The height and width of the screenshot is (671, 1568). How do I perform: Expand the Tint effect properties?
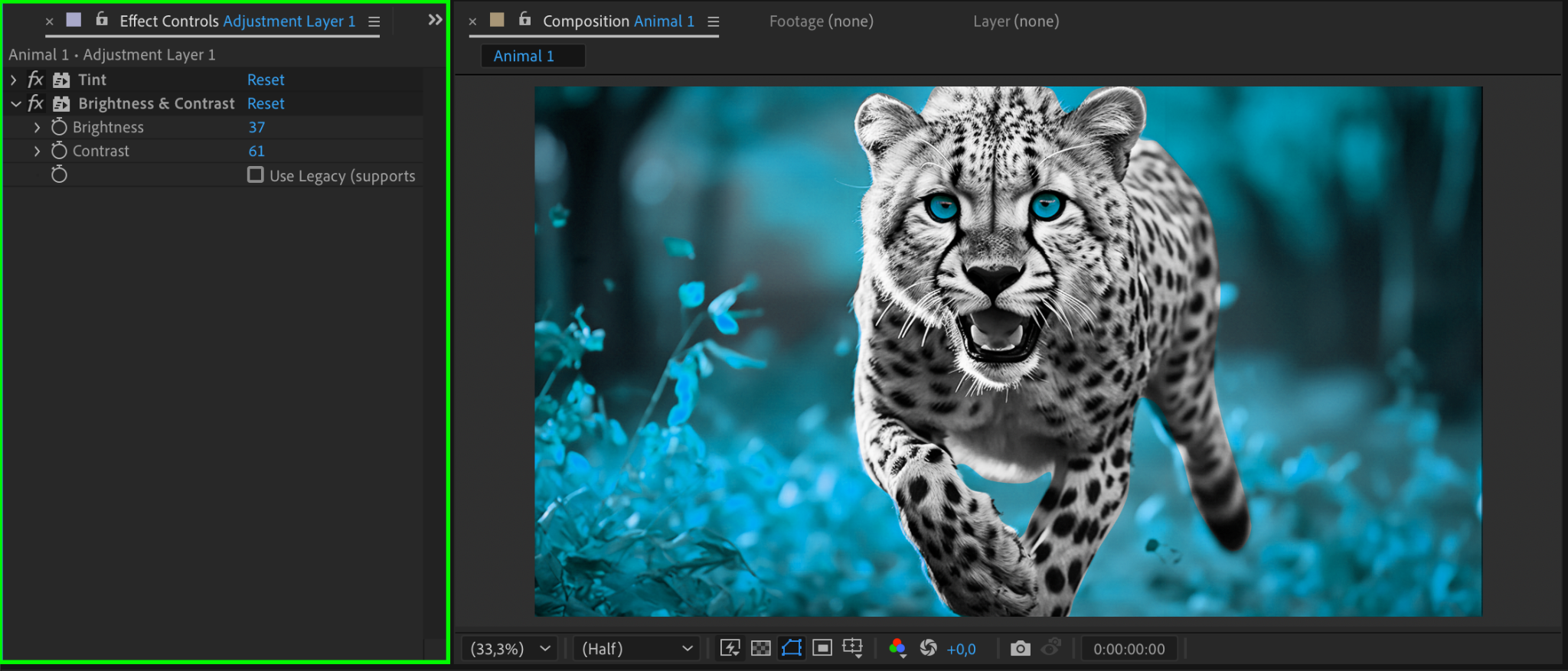[x=14, y=80]
